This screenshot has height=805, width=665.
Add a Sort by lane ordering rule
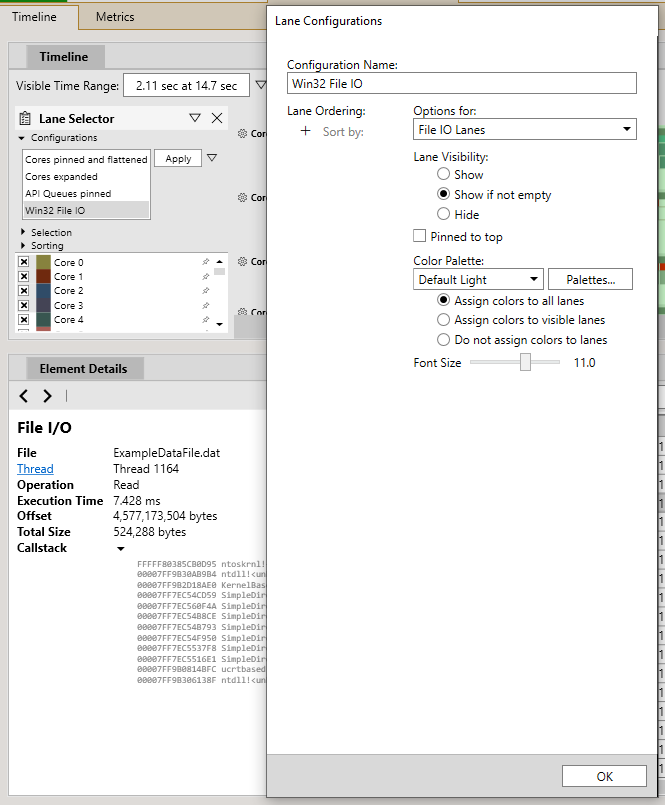point(306,131)
